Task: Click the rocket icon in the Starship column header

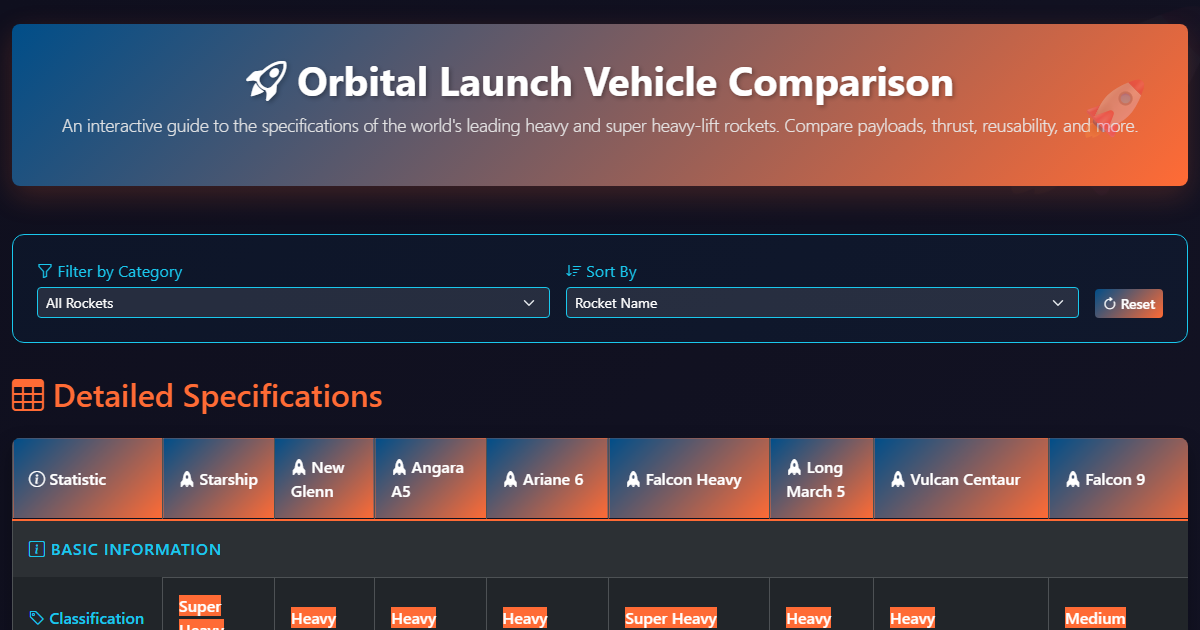Action: click(x=186, y=479)
